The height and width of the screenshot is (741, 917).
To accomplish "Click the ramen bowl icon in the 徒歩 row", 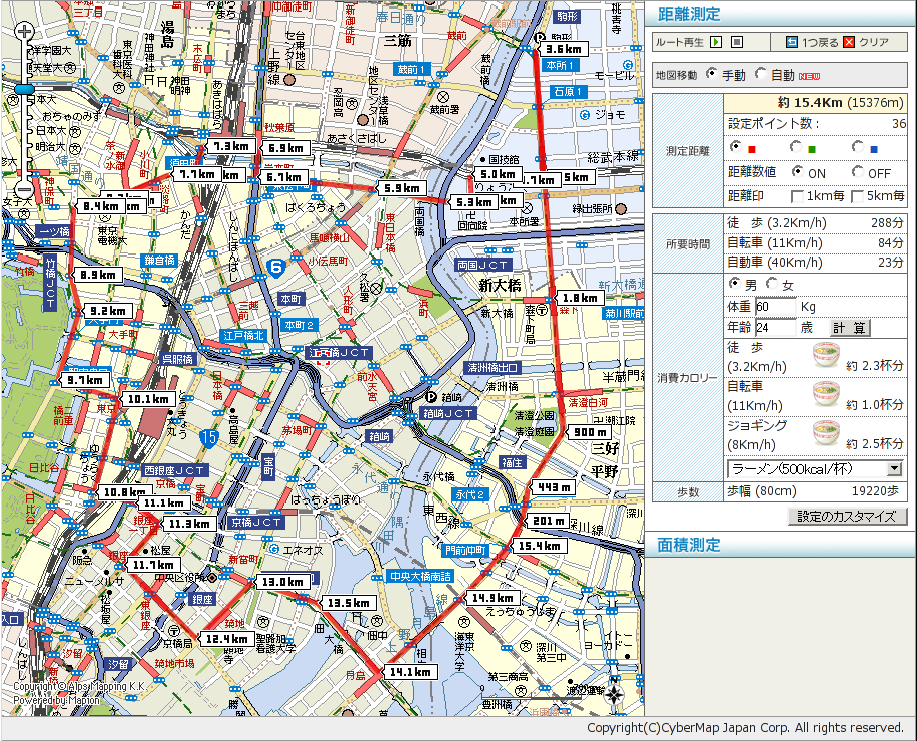I will (826, 355).
